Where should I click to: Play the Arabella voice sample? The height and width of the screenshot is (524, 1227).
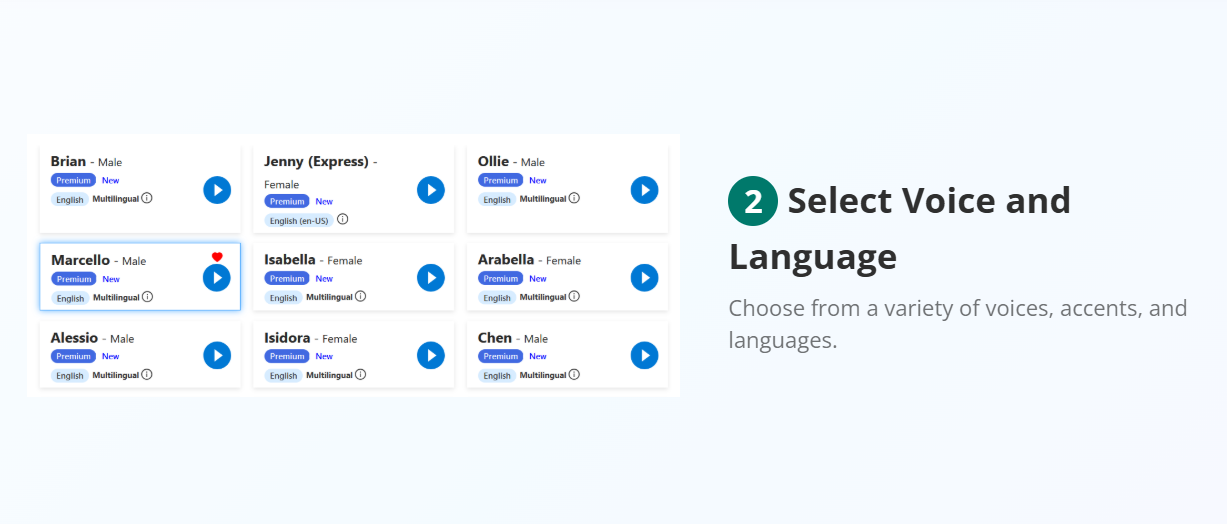point(644,277)
